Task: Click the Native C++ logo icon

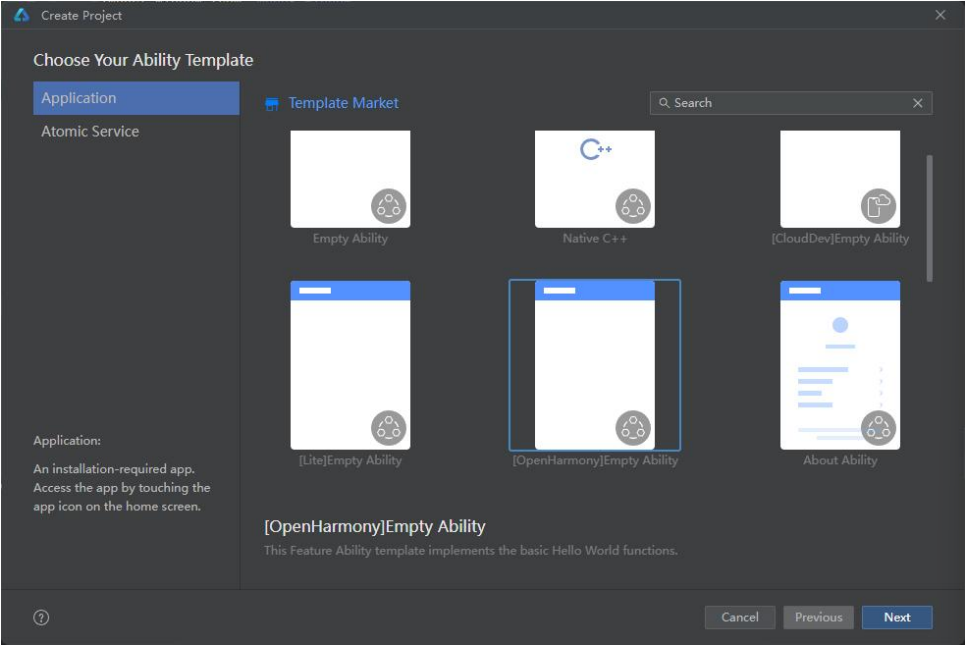Action: [x=595, y=149]
